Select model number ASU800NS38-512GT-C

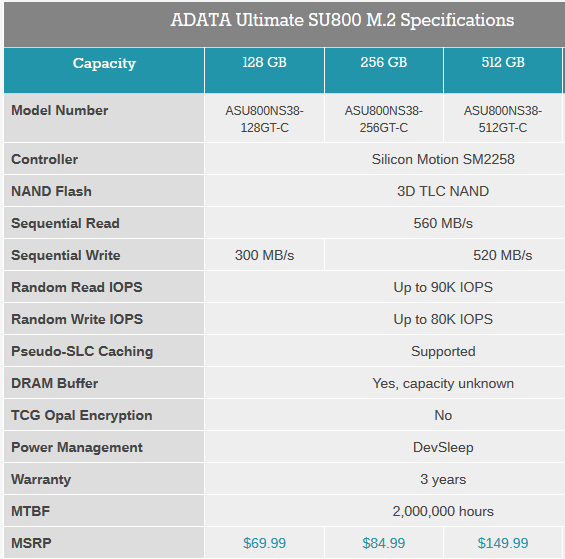tap(503, 119)
